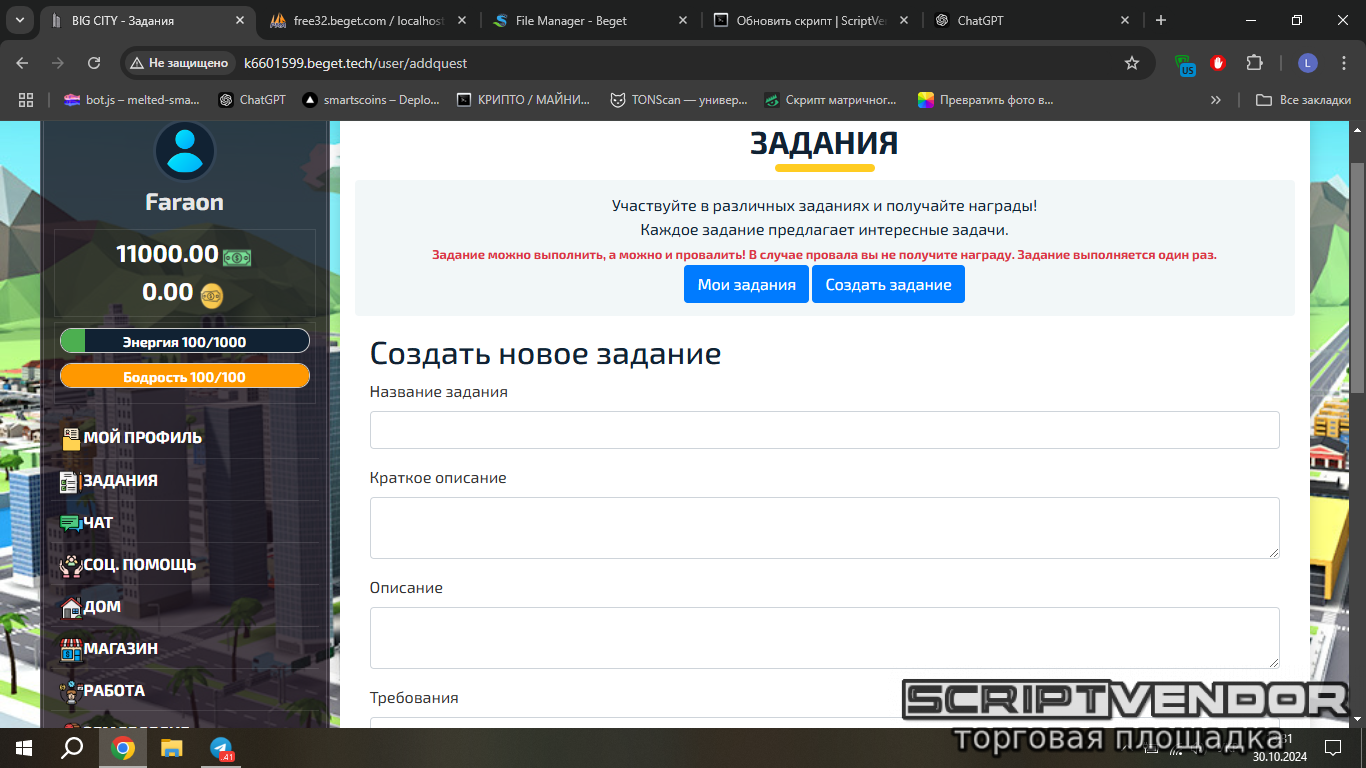Open РАБОТА sidebar item
The width and height of the screenshot is (1366, 768).
[x=103, y=691]
